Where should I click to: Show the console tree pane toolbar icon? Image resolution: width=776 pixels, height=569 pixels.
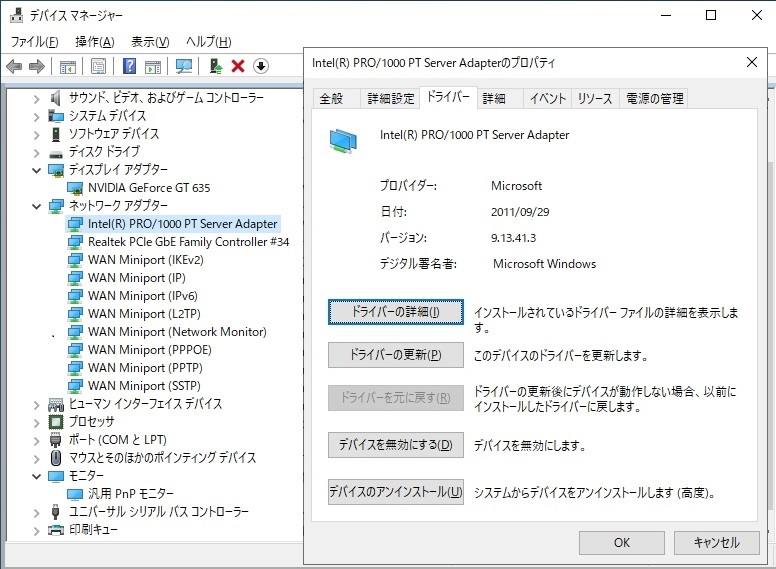click(67, 66)
